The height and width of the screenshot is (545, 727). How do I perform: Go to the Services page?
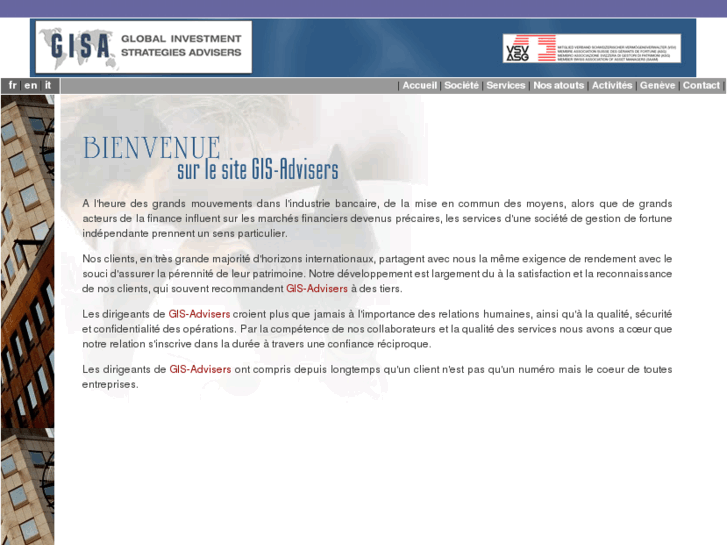506,85
